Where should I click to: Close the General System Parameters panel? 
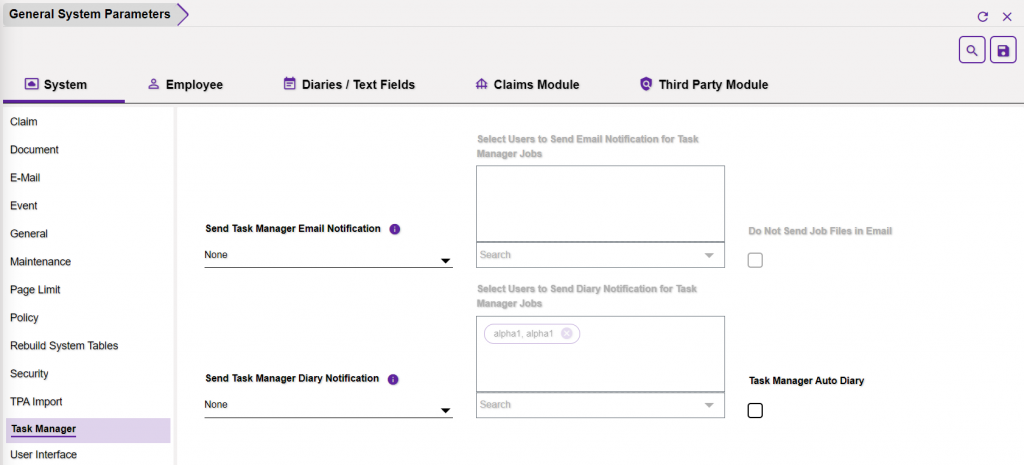pyautogui.click(x=1007, y=17)
